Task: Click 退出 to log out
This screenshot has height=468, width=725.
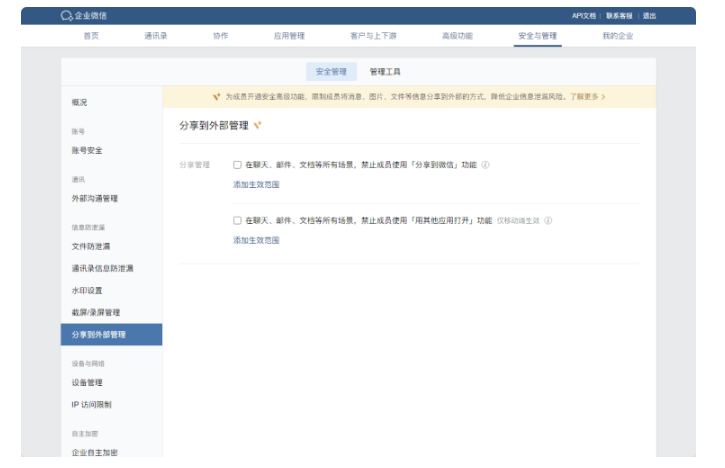Action: [649, 16]
